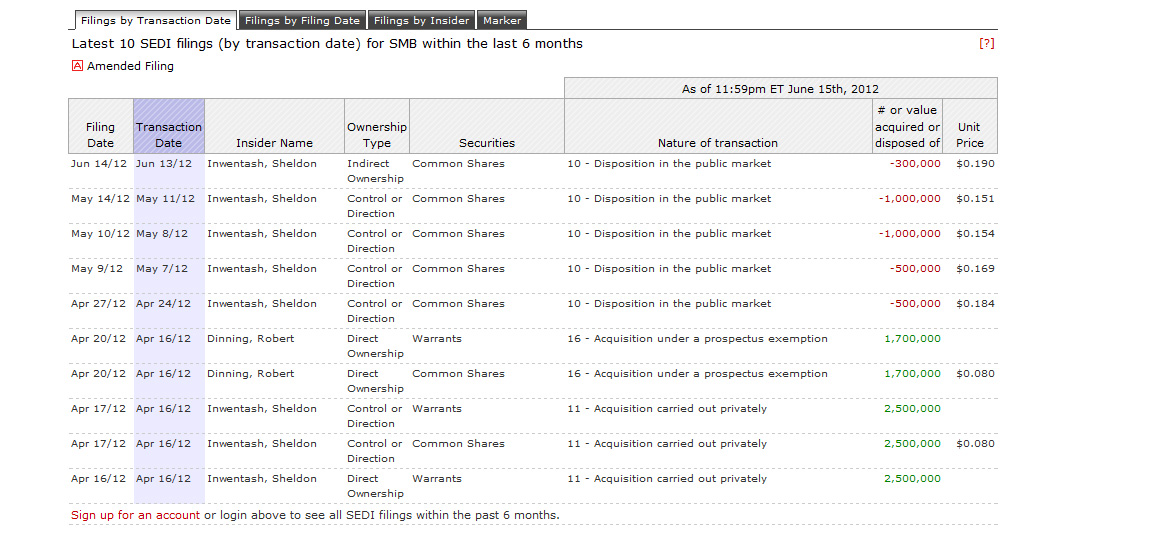The height and width of the screenshot is (545, 1165).
Task: Click the Sign up for an account link
Action: (135, 515)
